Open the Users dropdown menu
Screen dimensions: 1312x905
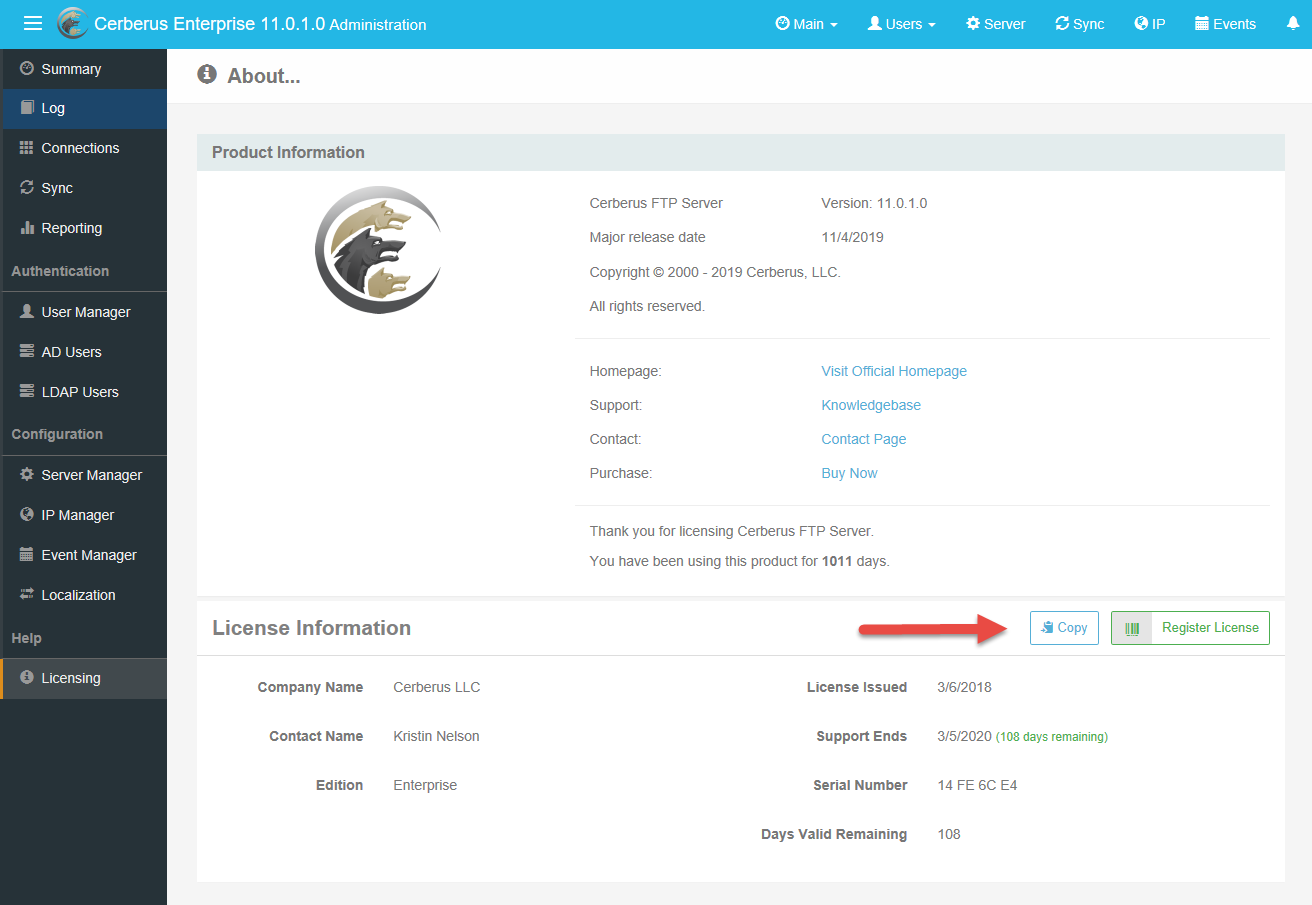point(901,24)
